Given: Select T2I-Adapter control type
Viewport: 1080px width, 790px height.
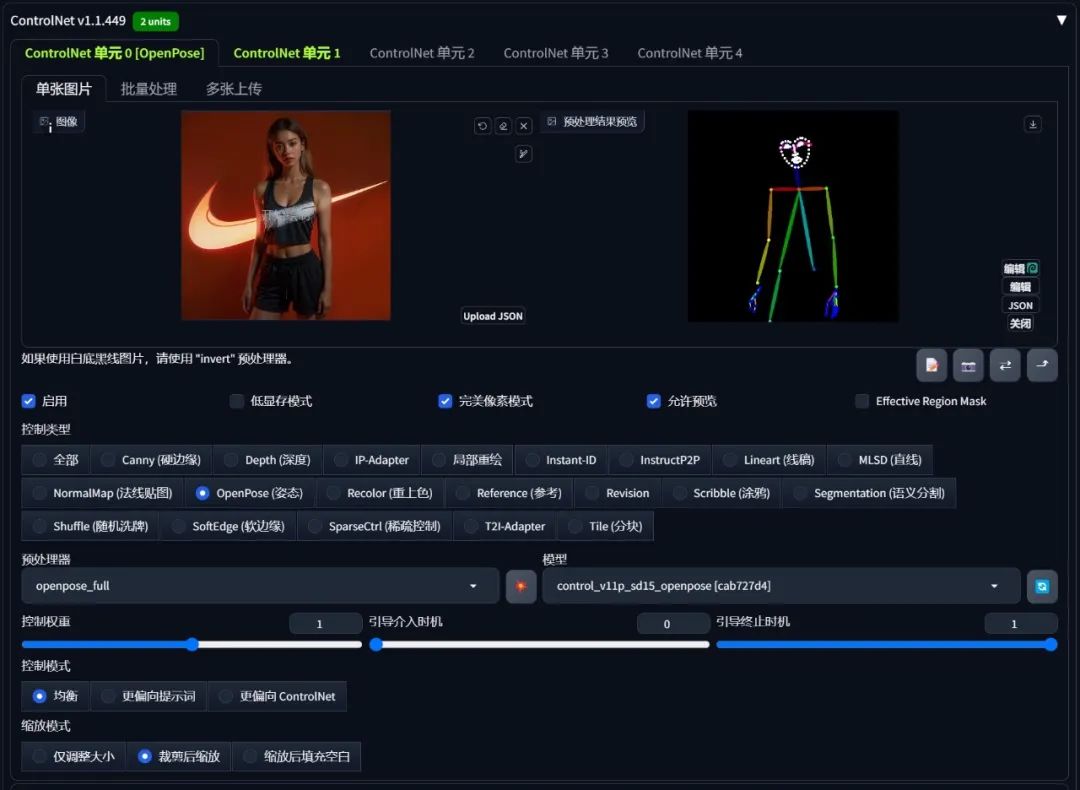Looking at the screenshot, I should [x=504, y=526].
